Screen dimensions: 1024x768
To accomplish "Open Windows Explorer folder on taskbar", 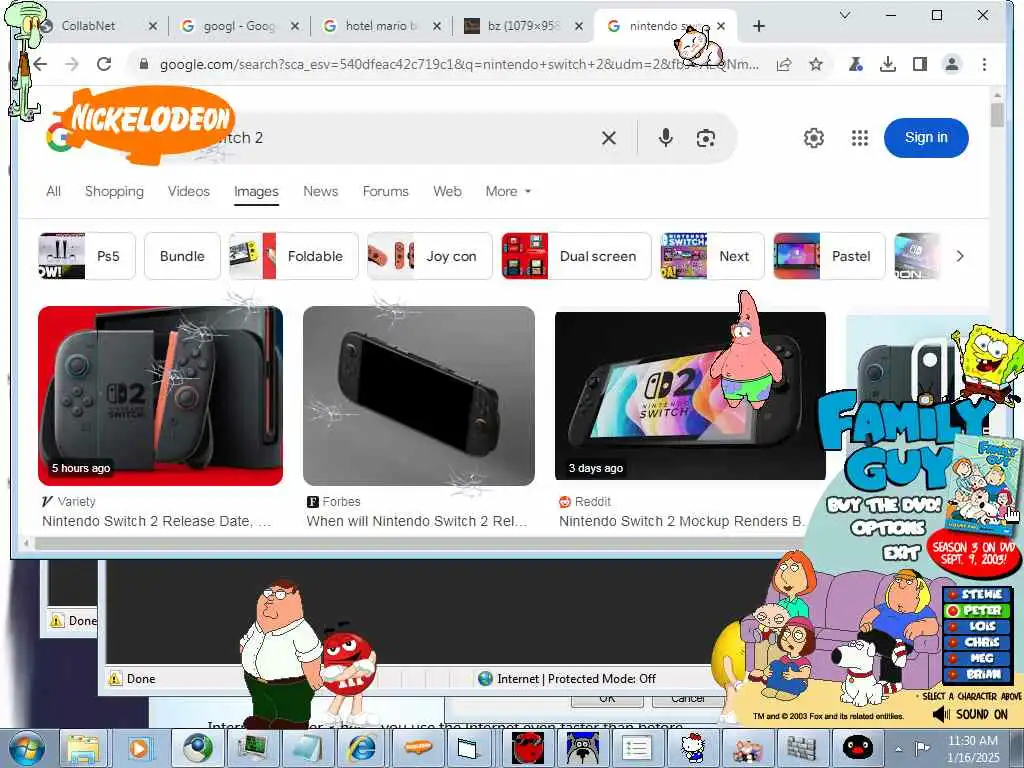I will (x=83, y=748).
